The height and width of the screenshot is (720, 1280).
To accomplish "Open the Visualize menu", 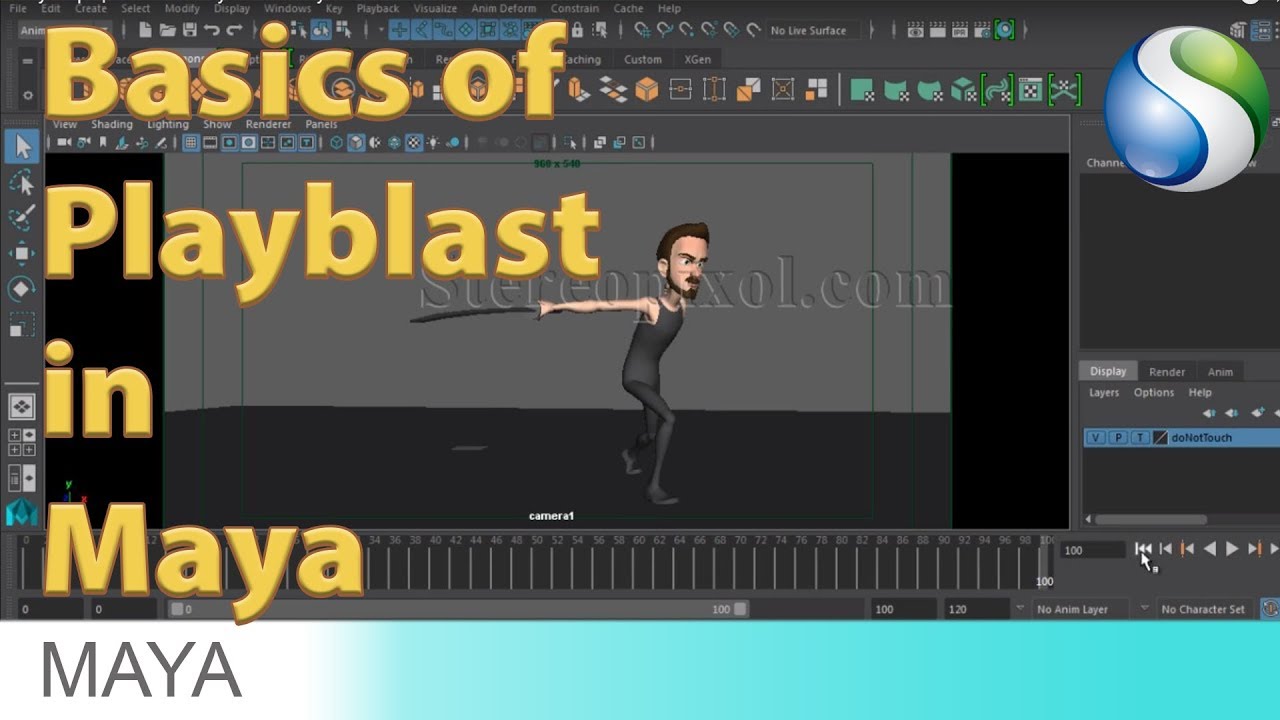I will [436, 8].
